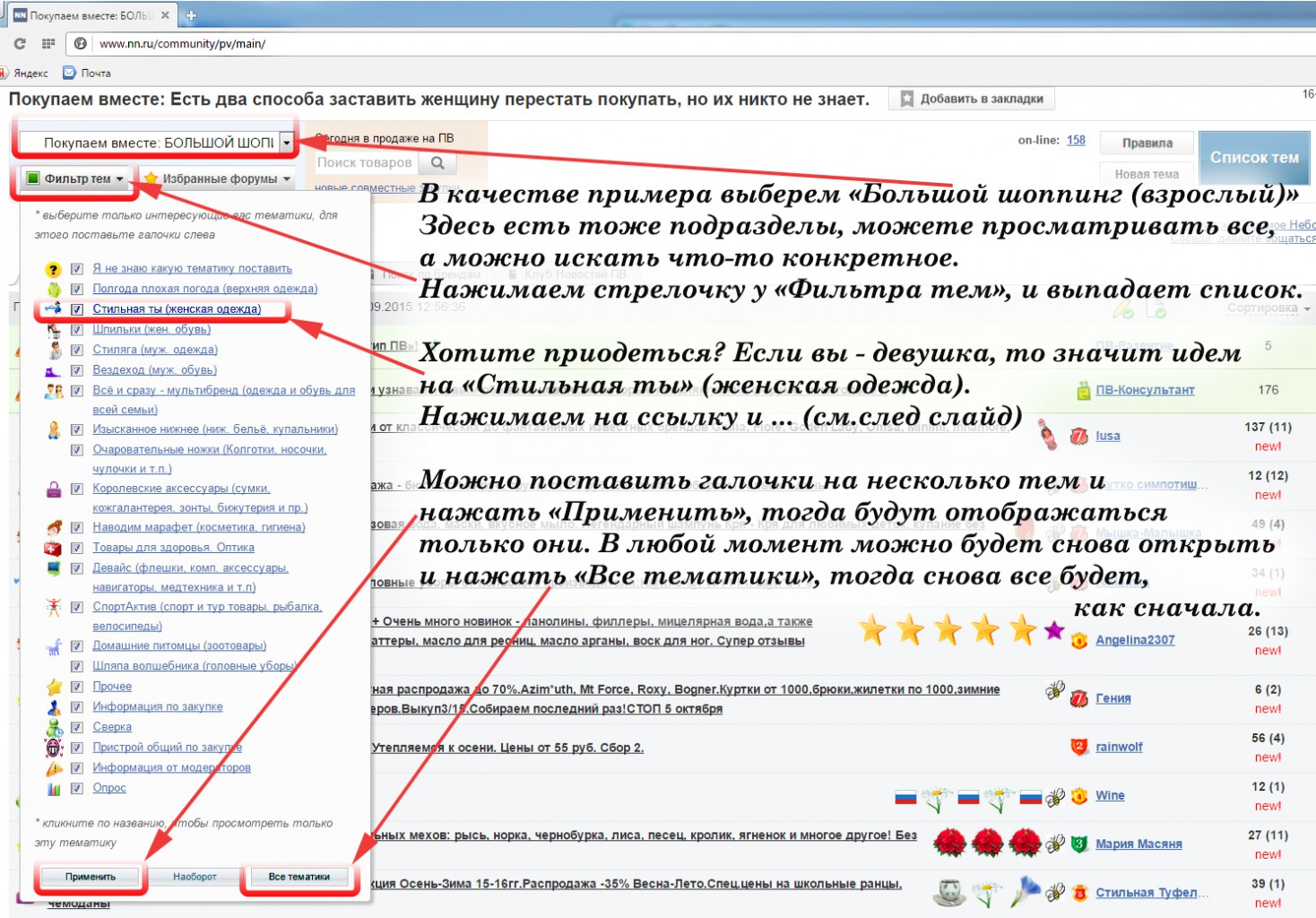Open the Сортировка dropdown
The width and height of the screenshot is (1316, 918).
point(1268,307)
